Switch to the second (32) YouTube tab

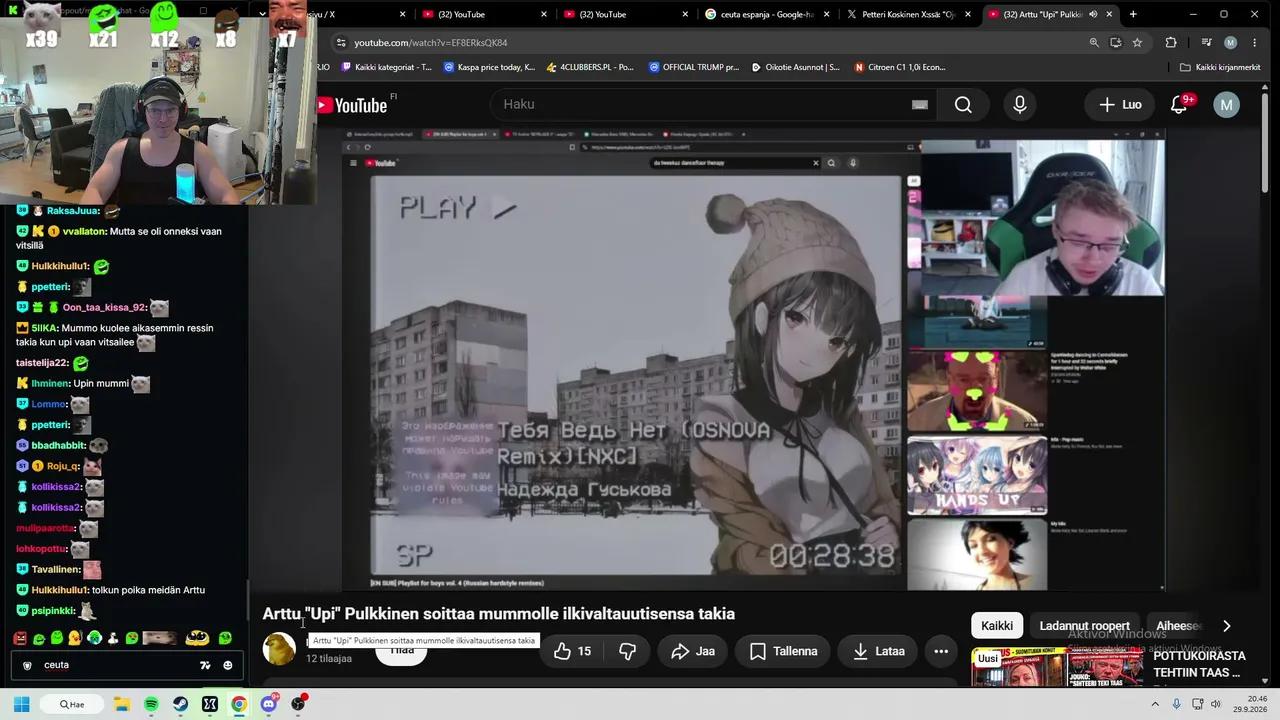coord(627,14)
